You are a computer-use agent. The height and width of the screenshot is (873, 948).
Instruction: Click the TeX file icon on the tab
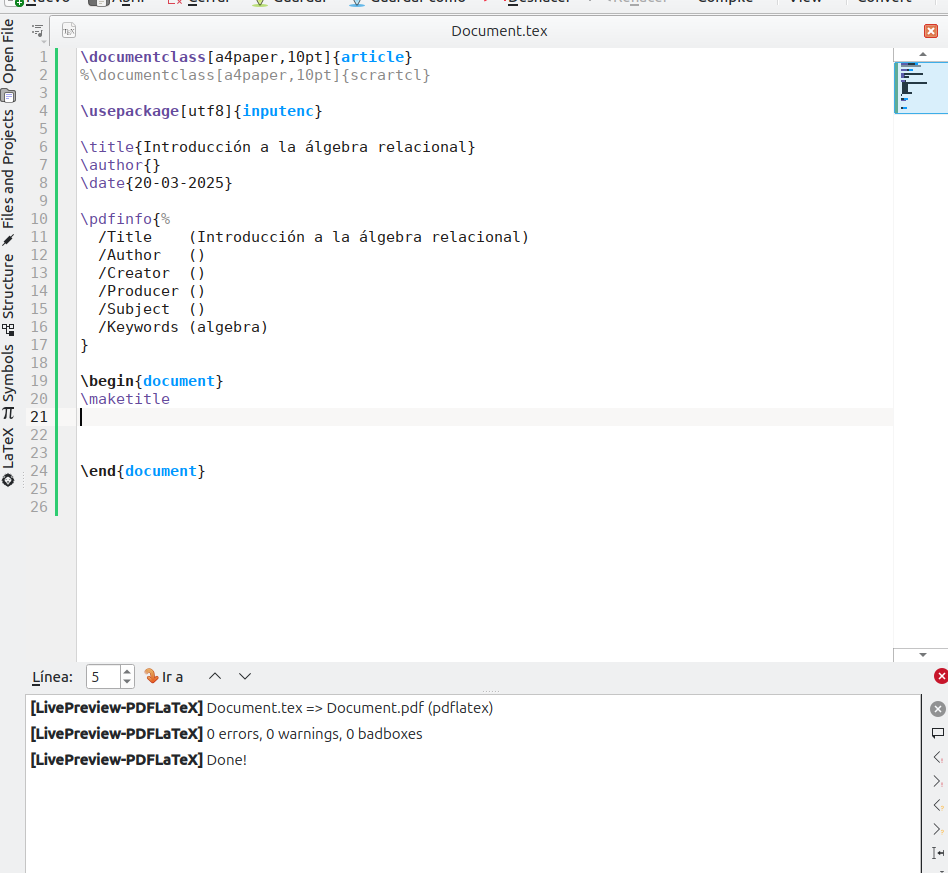(x=69, y=30)
